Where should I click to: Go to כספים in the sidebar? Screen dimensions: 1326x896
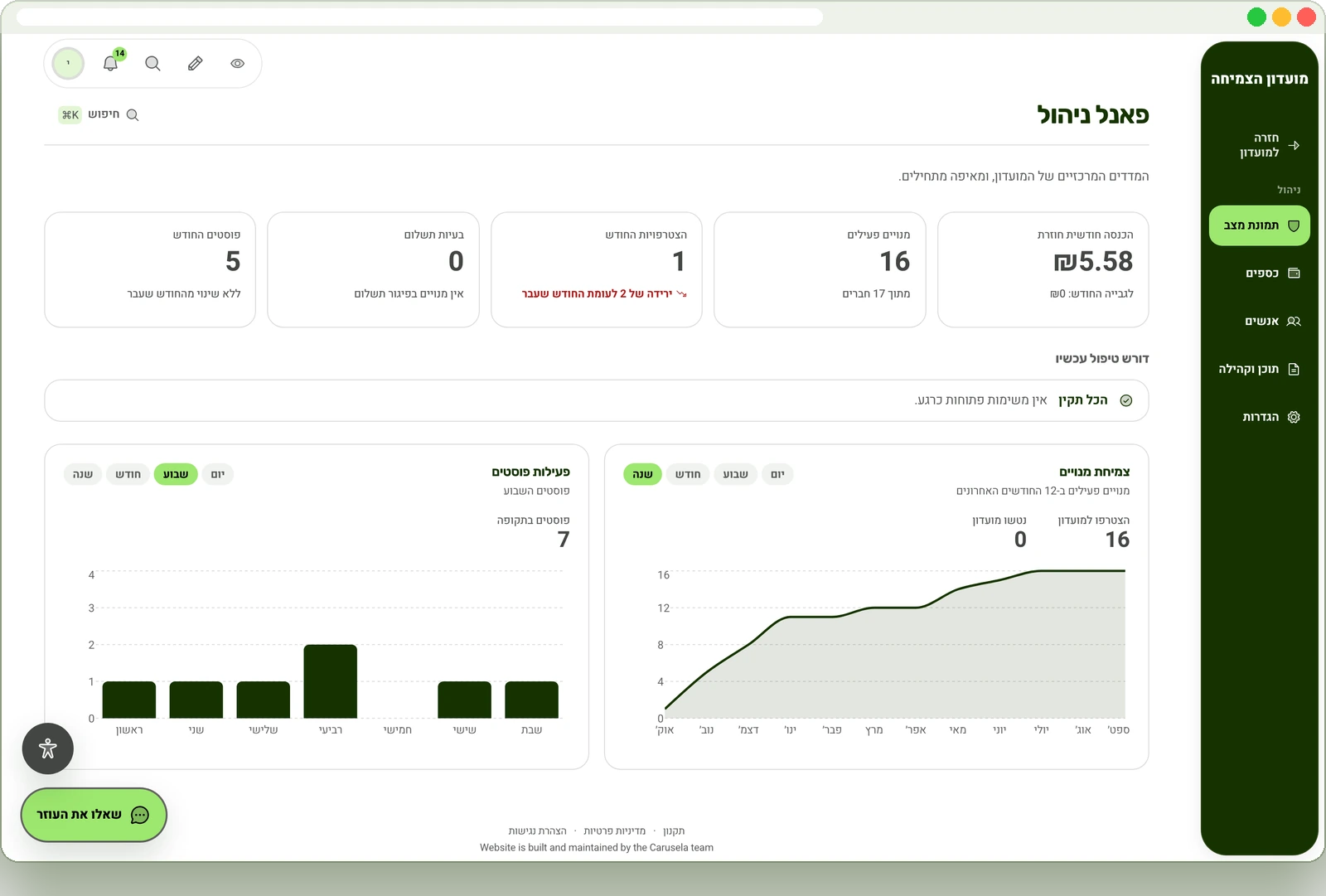point(1260,274)
